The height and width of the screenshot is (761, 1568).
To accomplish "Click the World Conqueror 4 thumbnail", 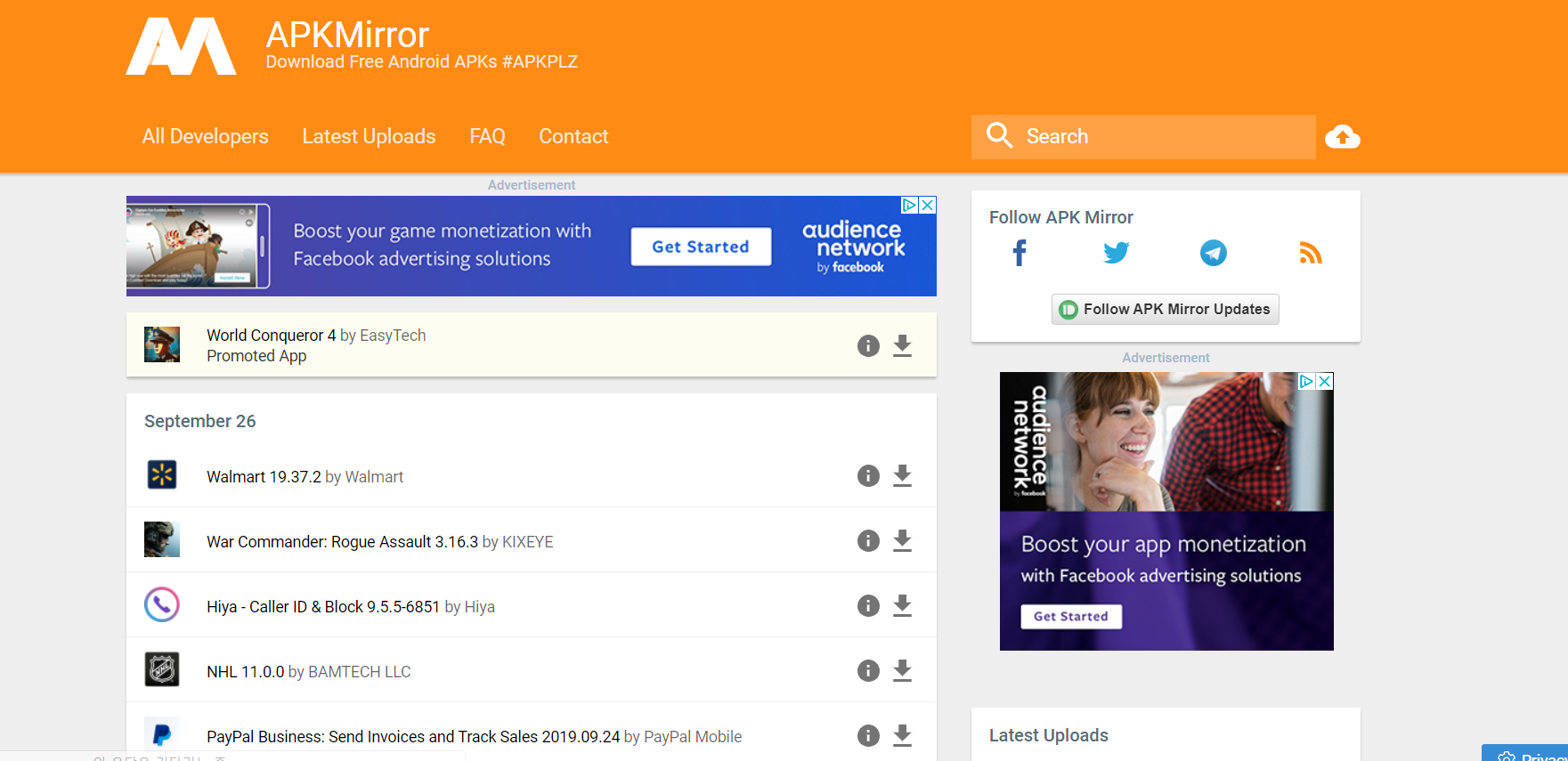I will tap(162, 344).
